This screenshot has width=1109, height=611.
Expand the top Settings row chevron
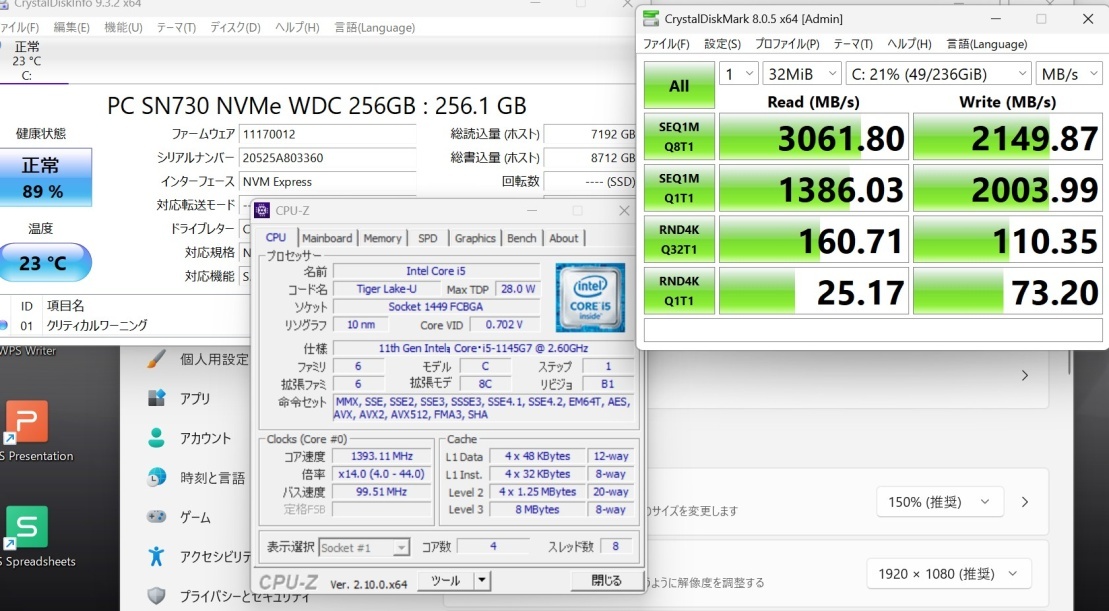pos(1025,376)
